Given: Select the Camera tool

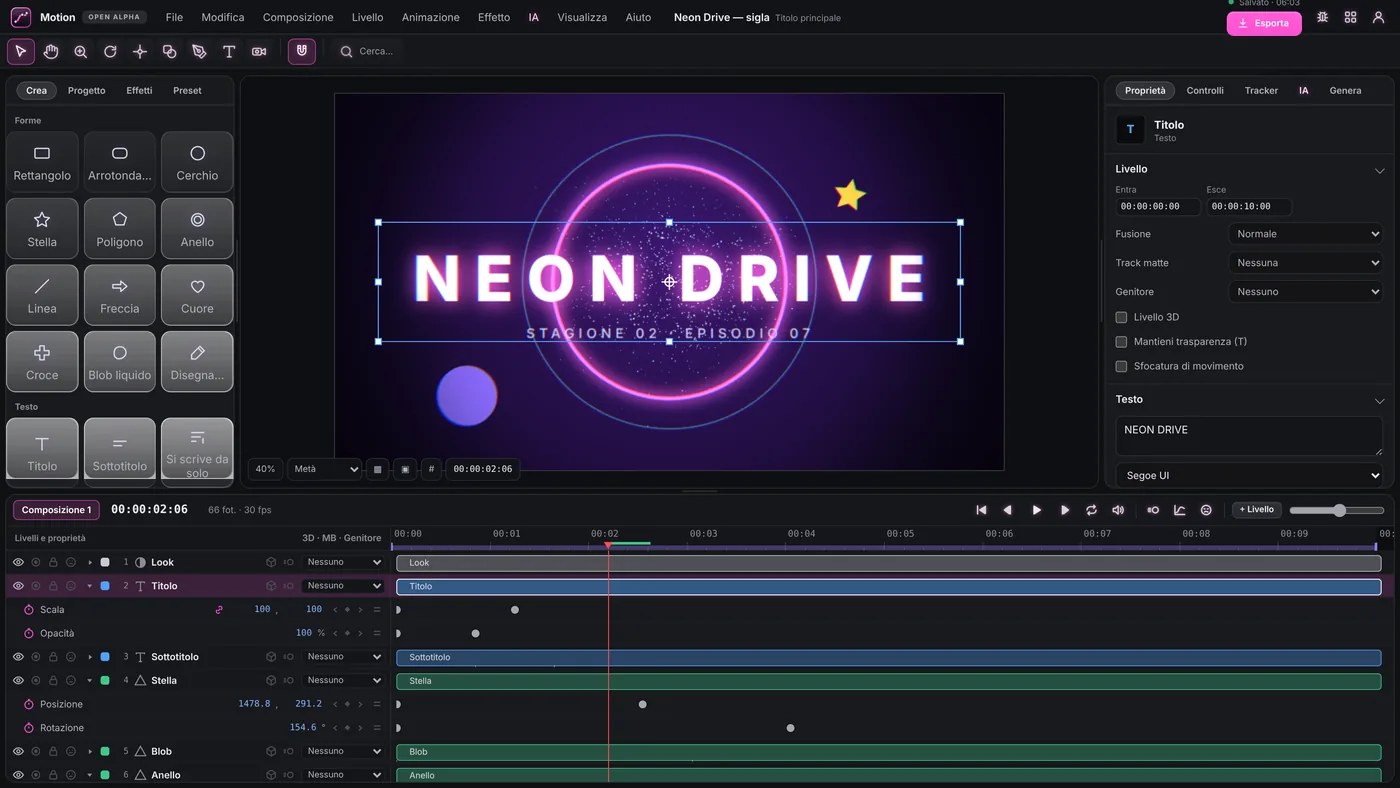Looking at the screenshot, I should 259,51.
